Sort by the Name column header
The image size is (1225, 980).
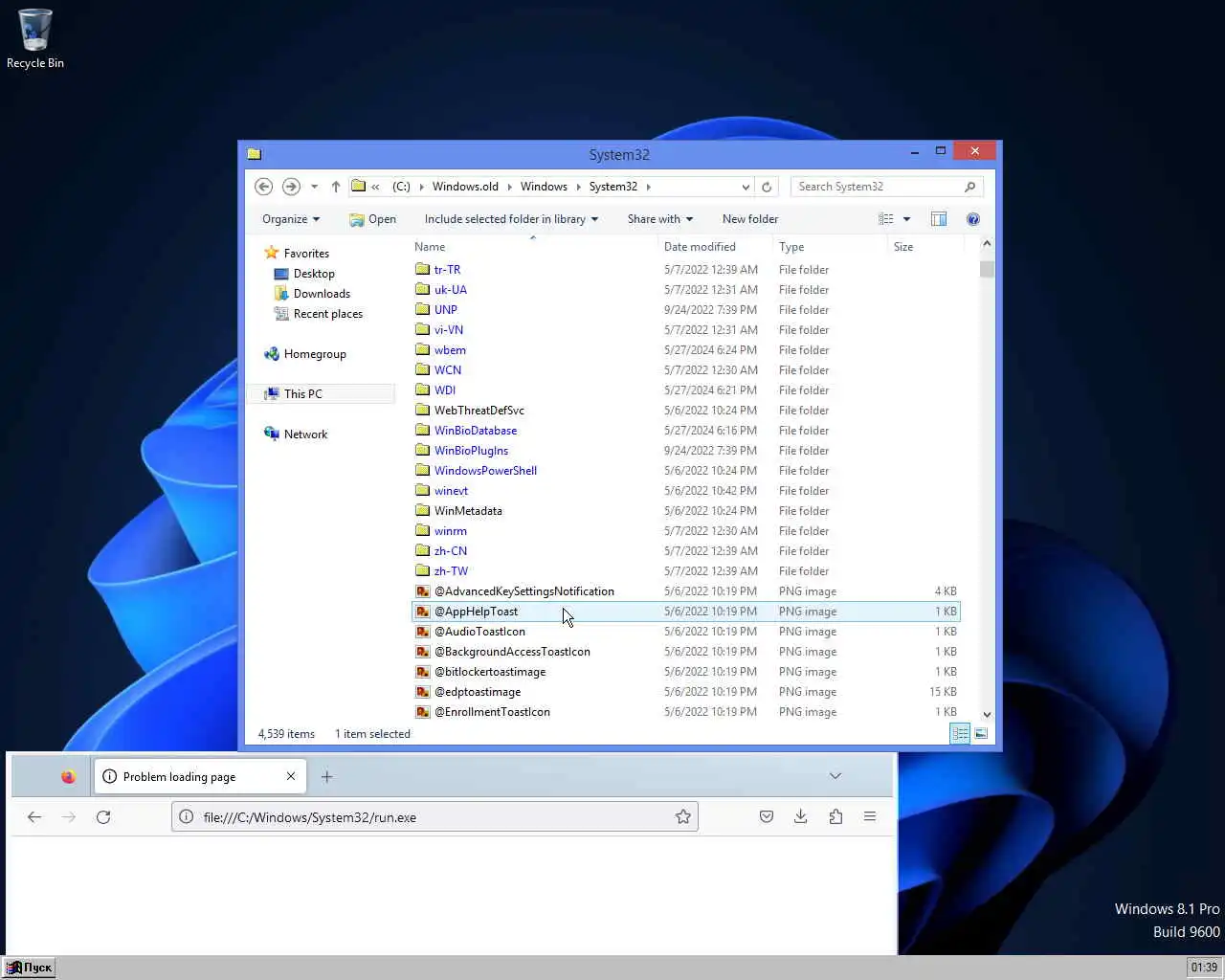click(x=534, y=247)
